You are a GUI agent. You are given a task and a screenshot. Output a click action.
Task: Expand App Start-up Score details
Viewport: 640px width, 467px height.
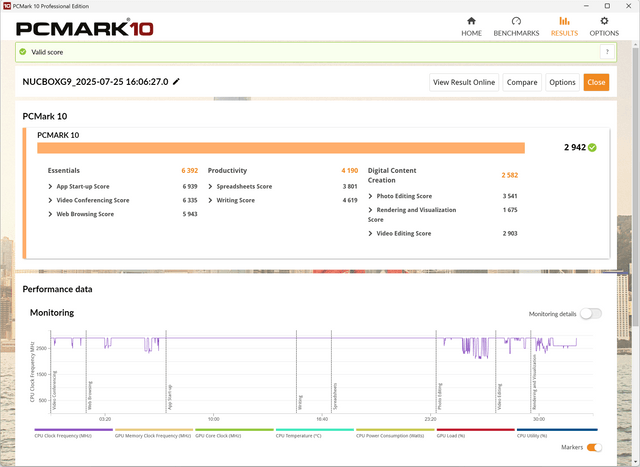click(50, 187)
